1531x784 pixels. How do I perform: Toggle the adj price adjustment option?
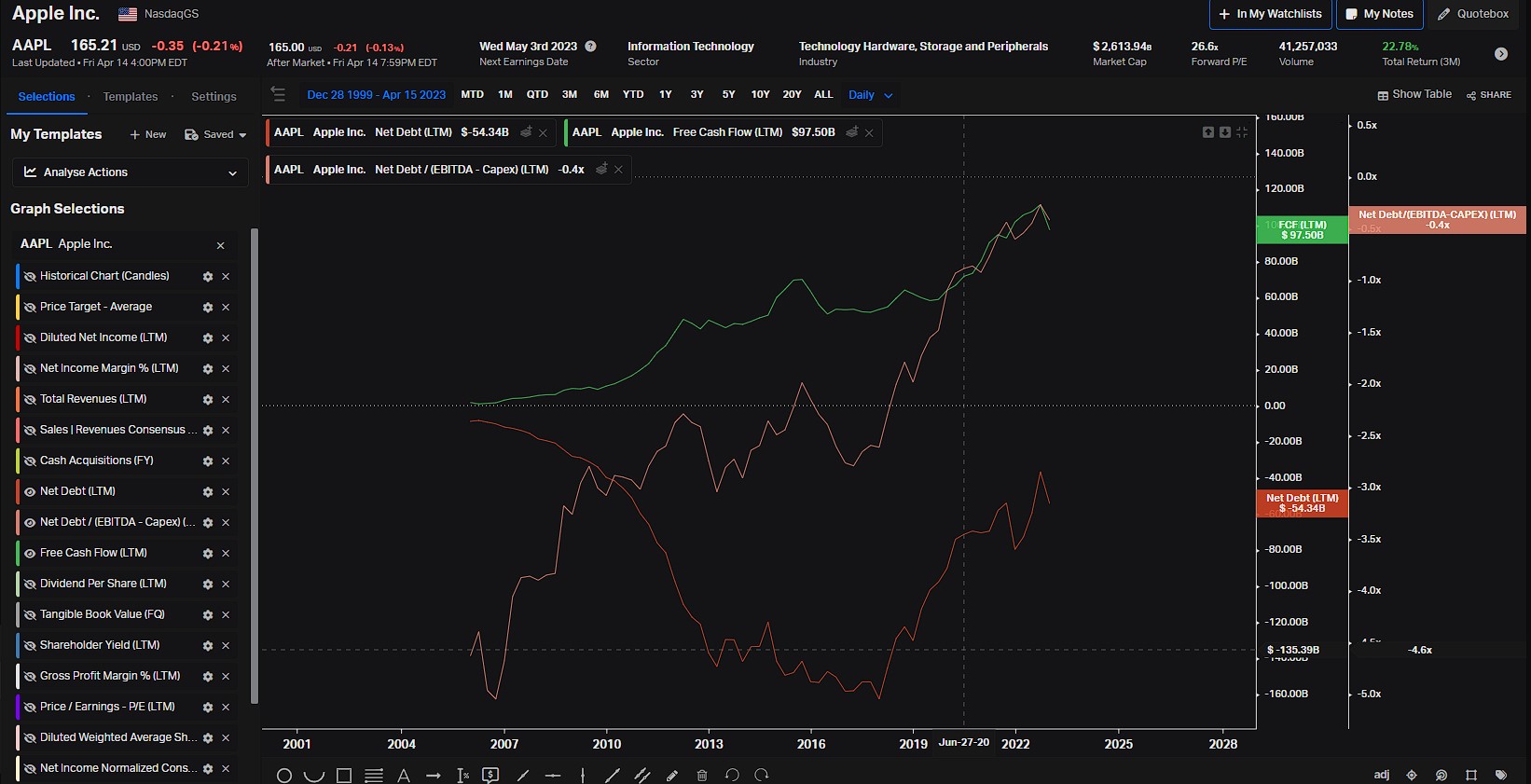pos(1382,775)
